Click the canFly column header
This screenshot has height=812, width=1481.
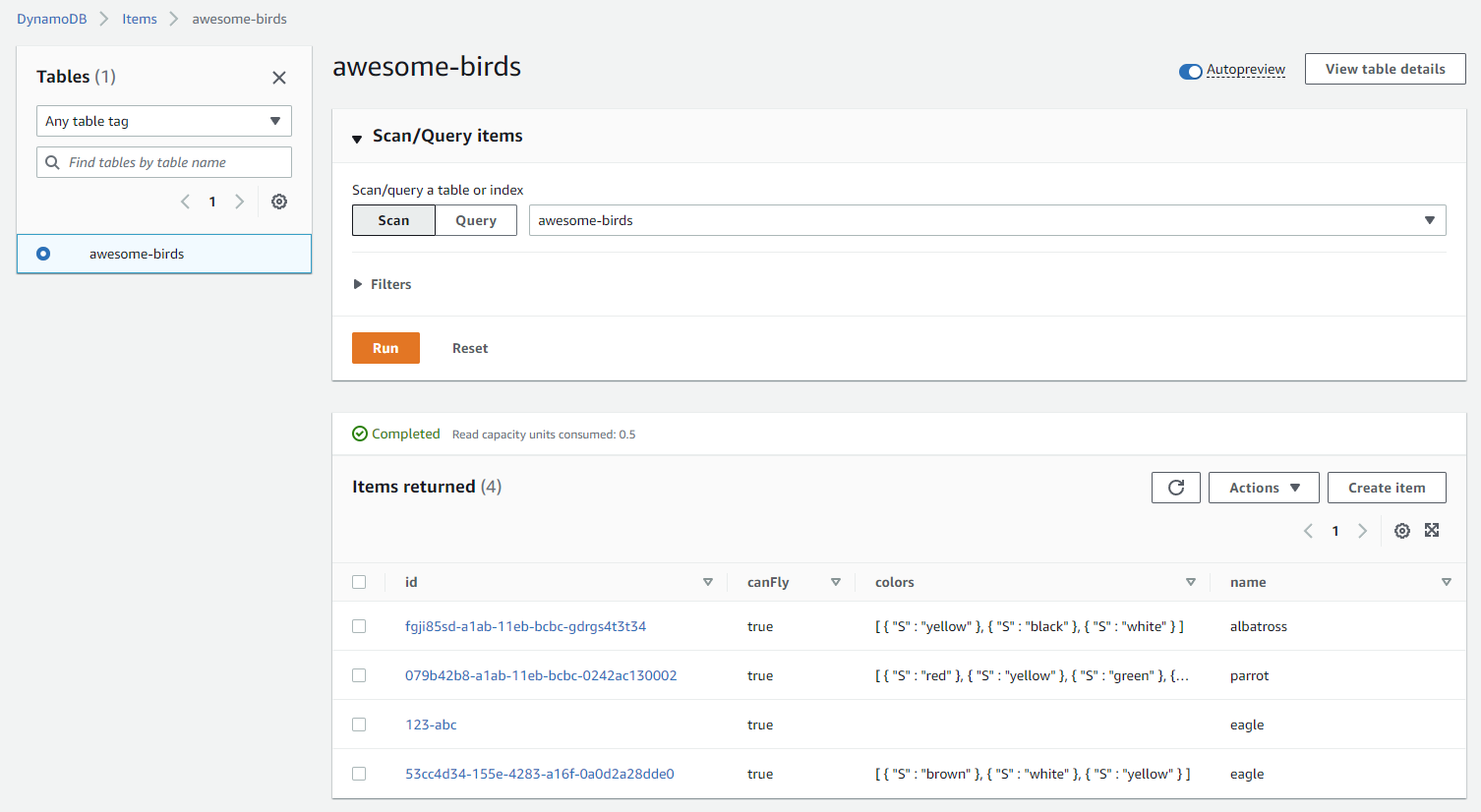pyautogui.click(x=768, y=582)
